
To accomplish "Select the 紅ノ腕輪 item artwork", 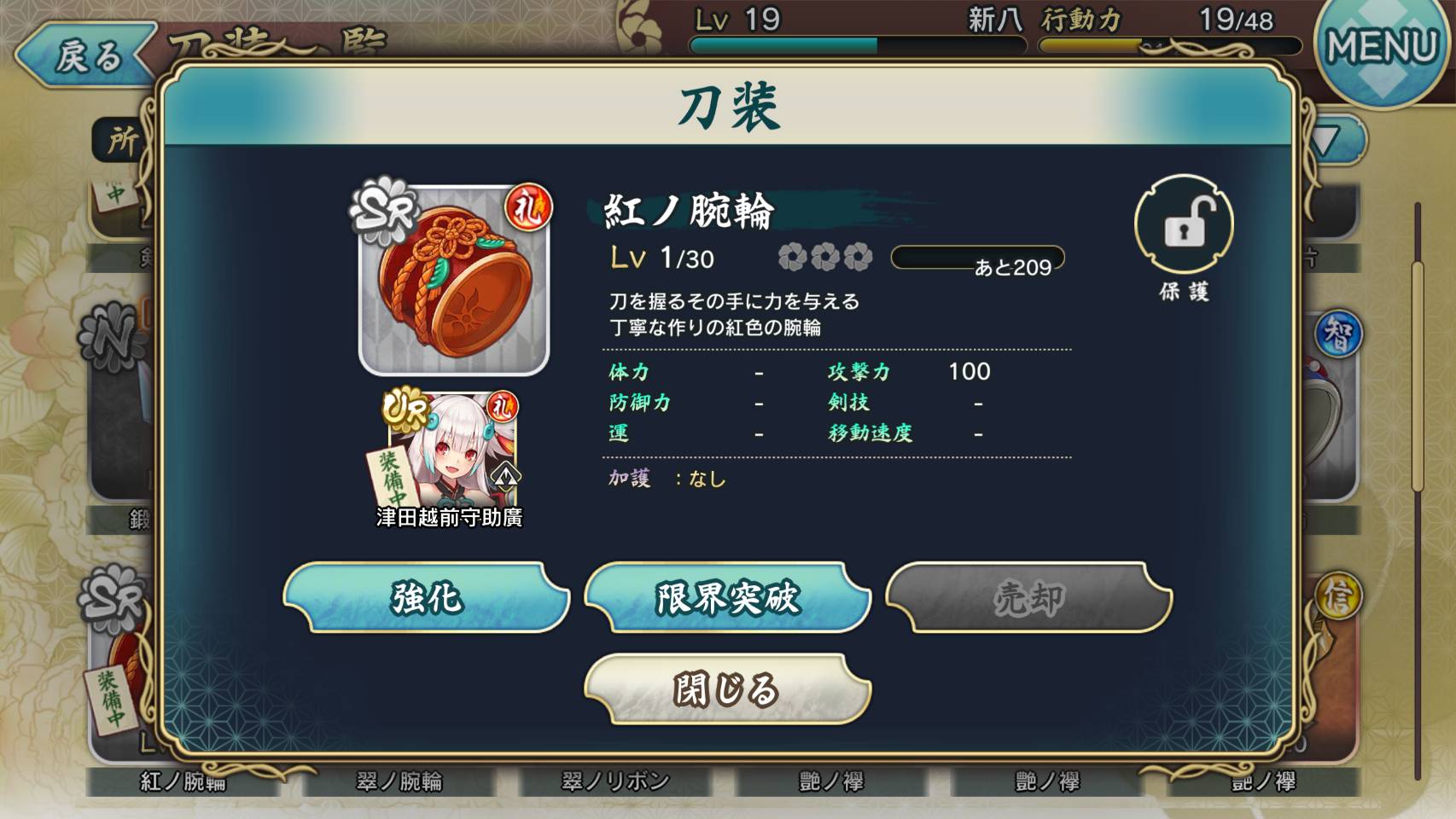I will point(453,281).
